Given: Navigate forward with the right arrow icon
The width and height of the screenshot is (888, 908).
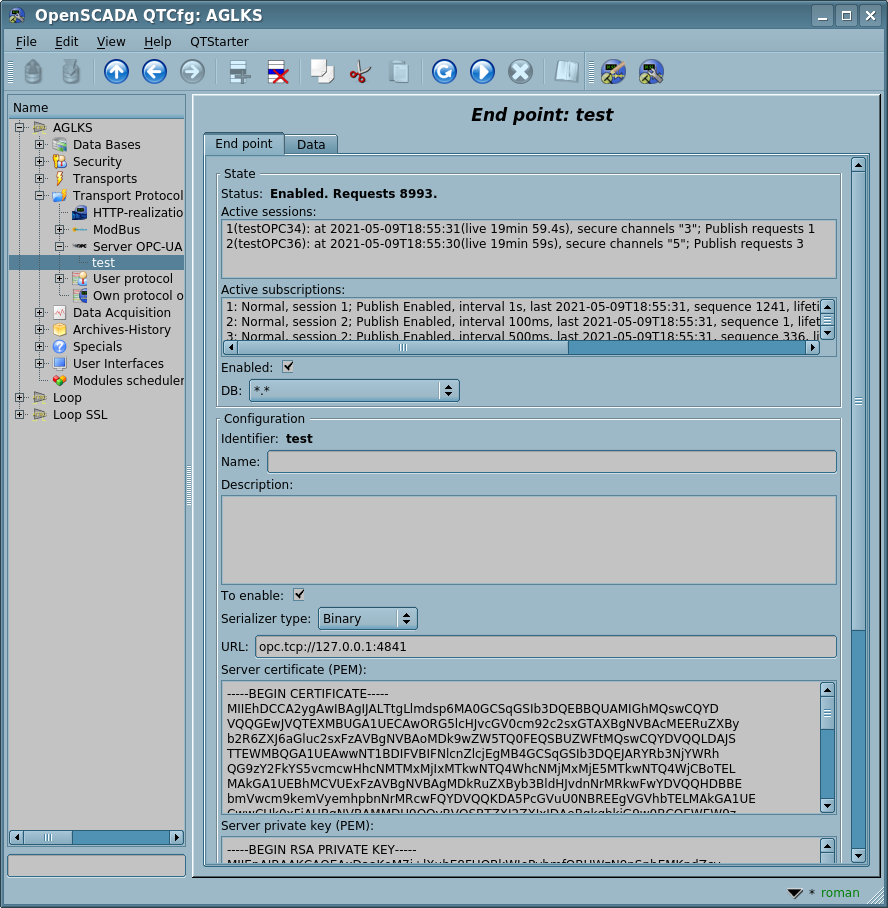Looking at the screenshot, I should (x=192, y=72).
